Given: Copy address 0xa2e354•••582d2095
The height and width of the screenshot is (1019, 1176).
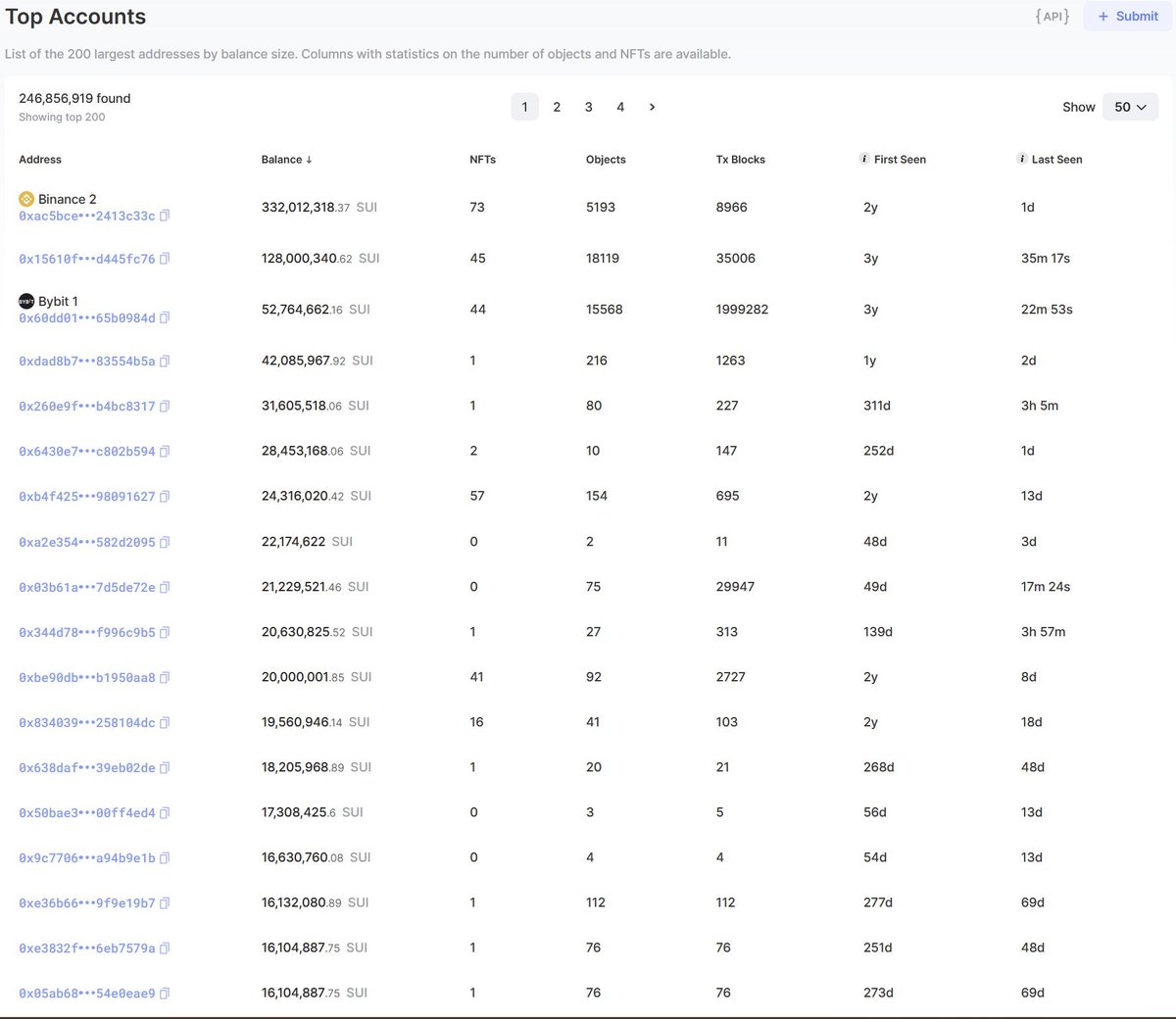Looking at the screenshot, I should 165,542.
